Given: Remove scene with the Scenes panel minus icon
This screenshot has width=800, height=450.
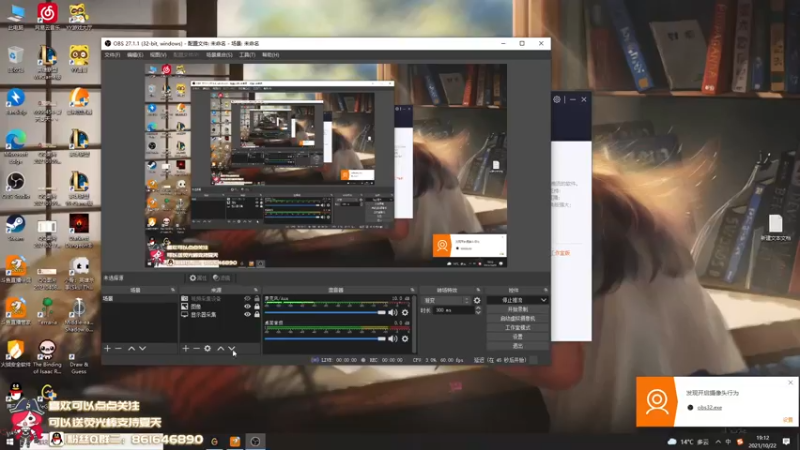Looking at the screenshot, I should pos(118,348).
